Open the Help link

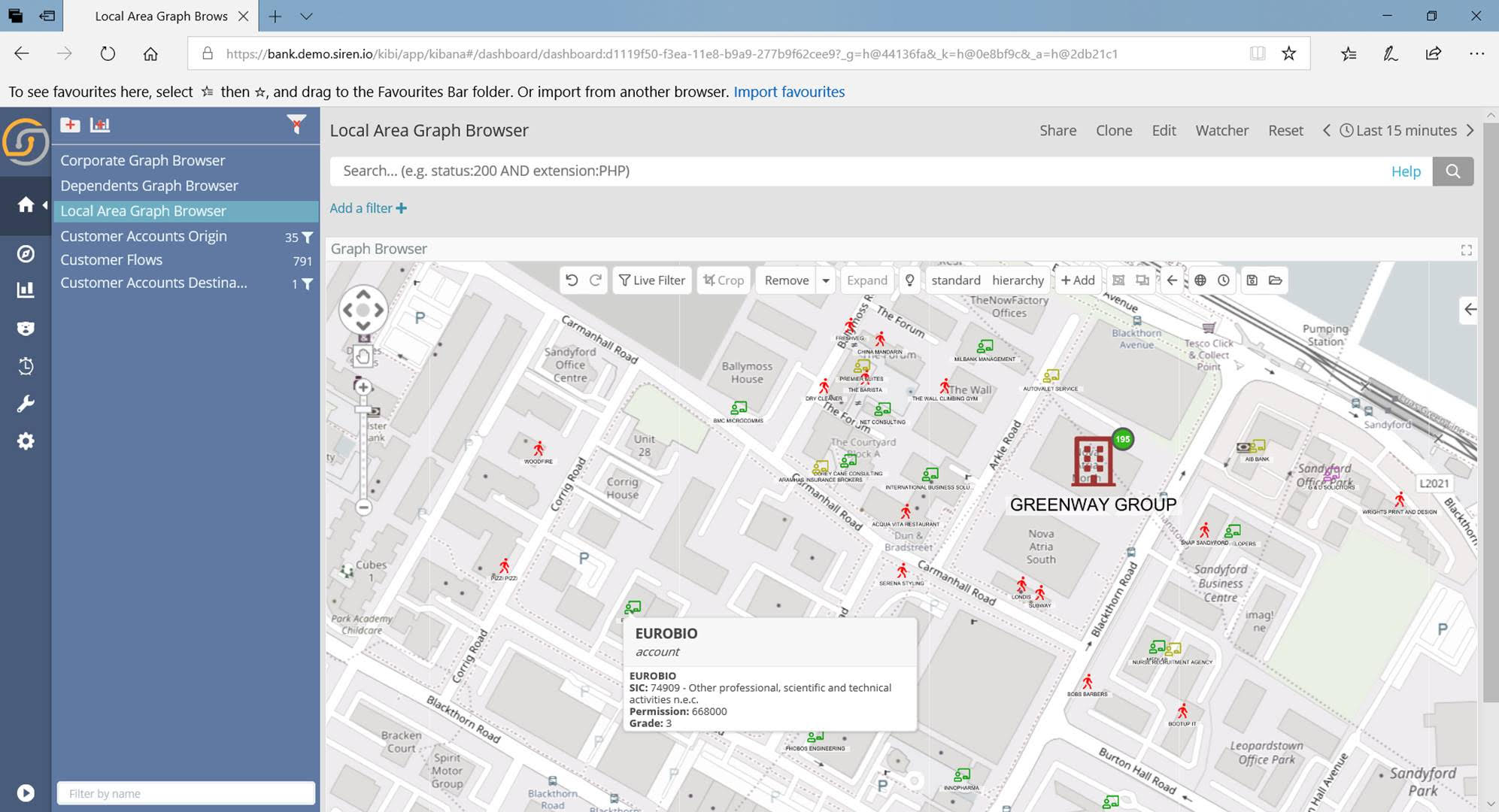pyautogui.click(x=1406, y=172)
